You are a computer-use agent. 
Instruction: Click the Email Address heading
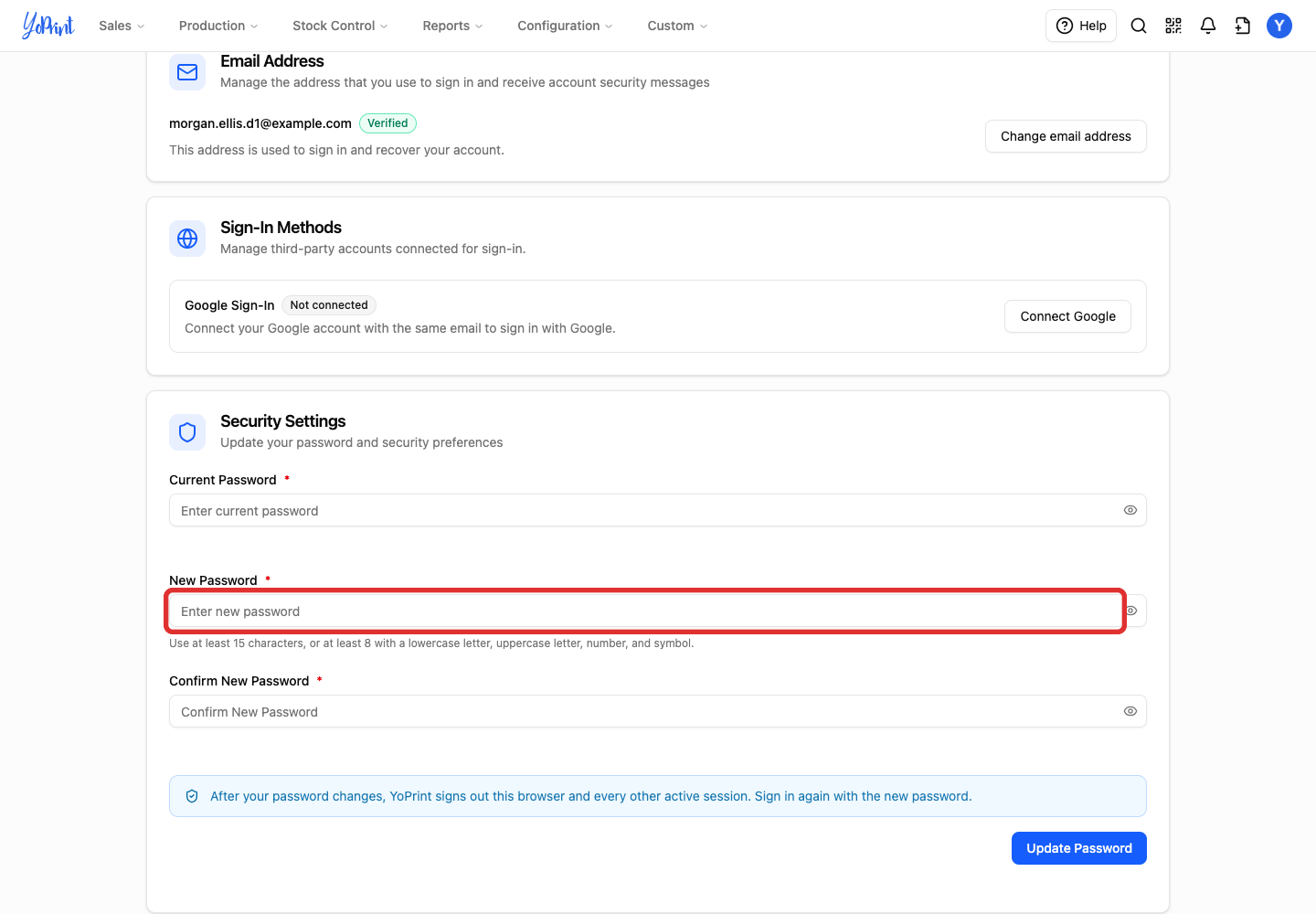tap(272, 61)
